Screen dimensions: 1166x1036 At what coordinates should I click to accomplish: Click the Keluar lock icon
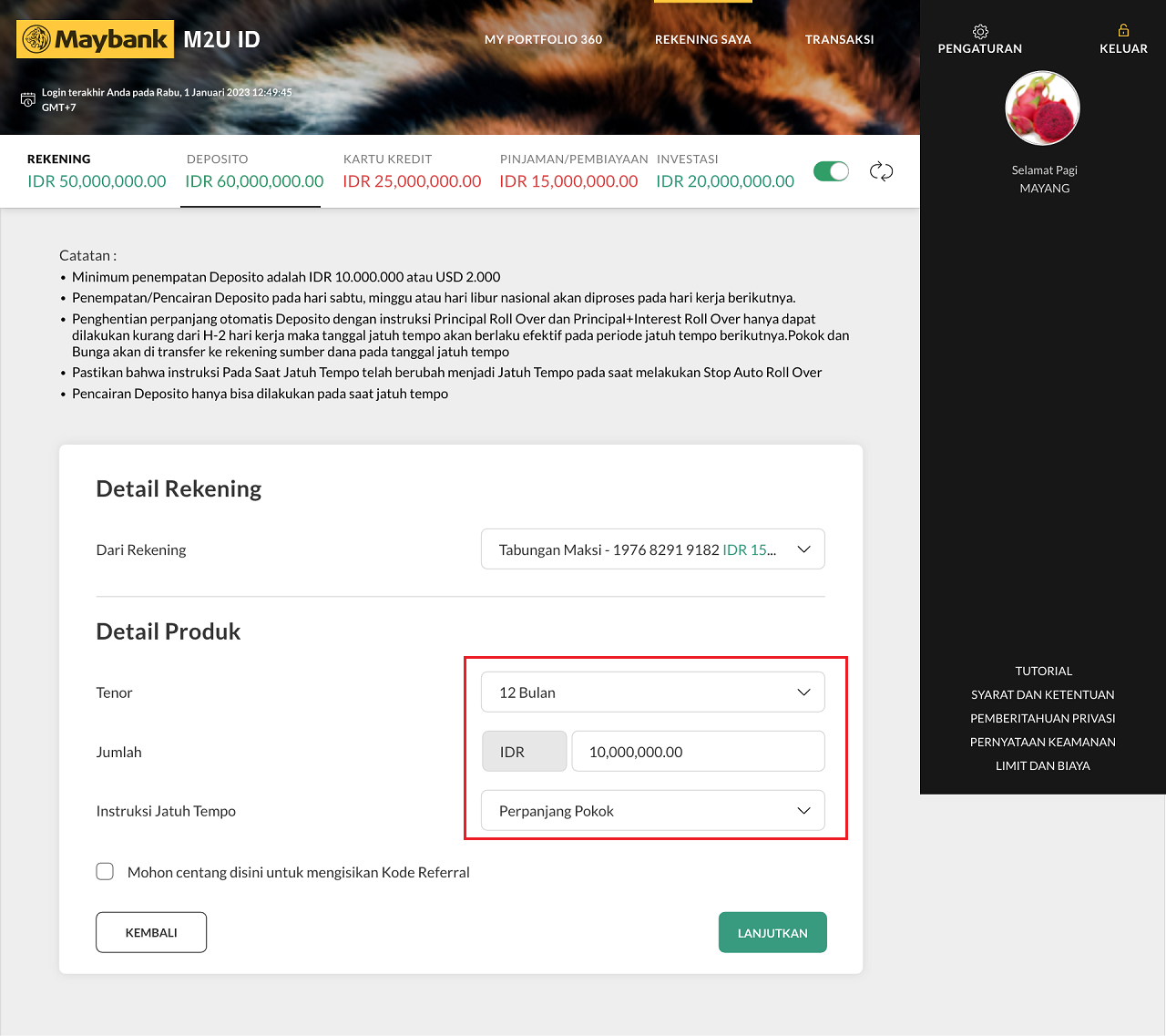click(1123, 30)
